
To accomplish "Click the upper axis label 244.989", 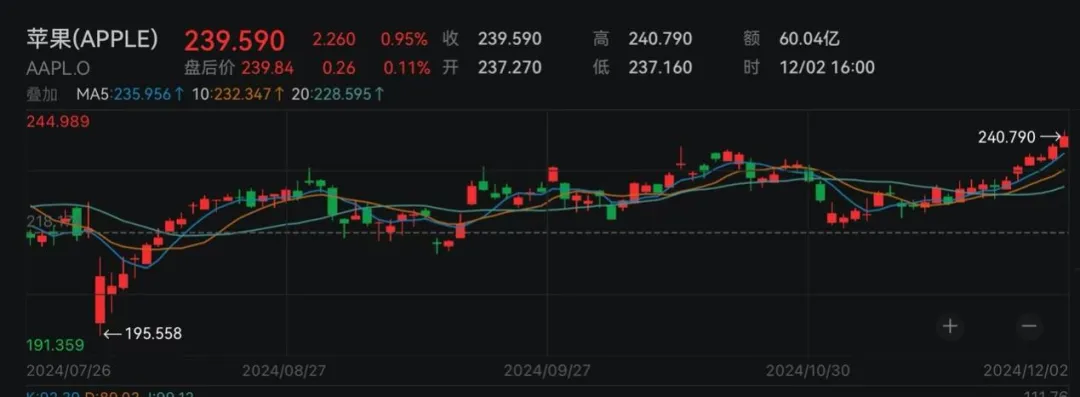I will 58,122.
